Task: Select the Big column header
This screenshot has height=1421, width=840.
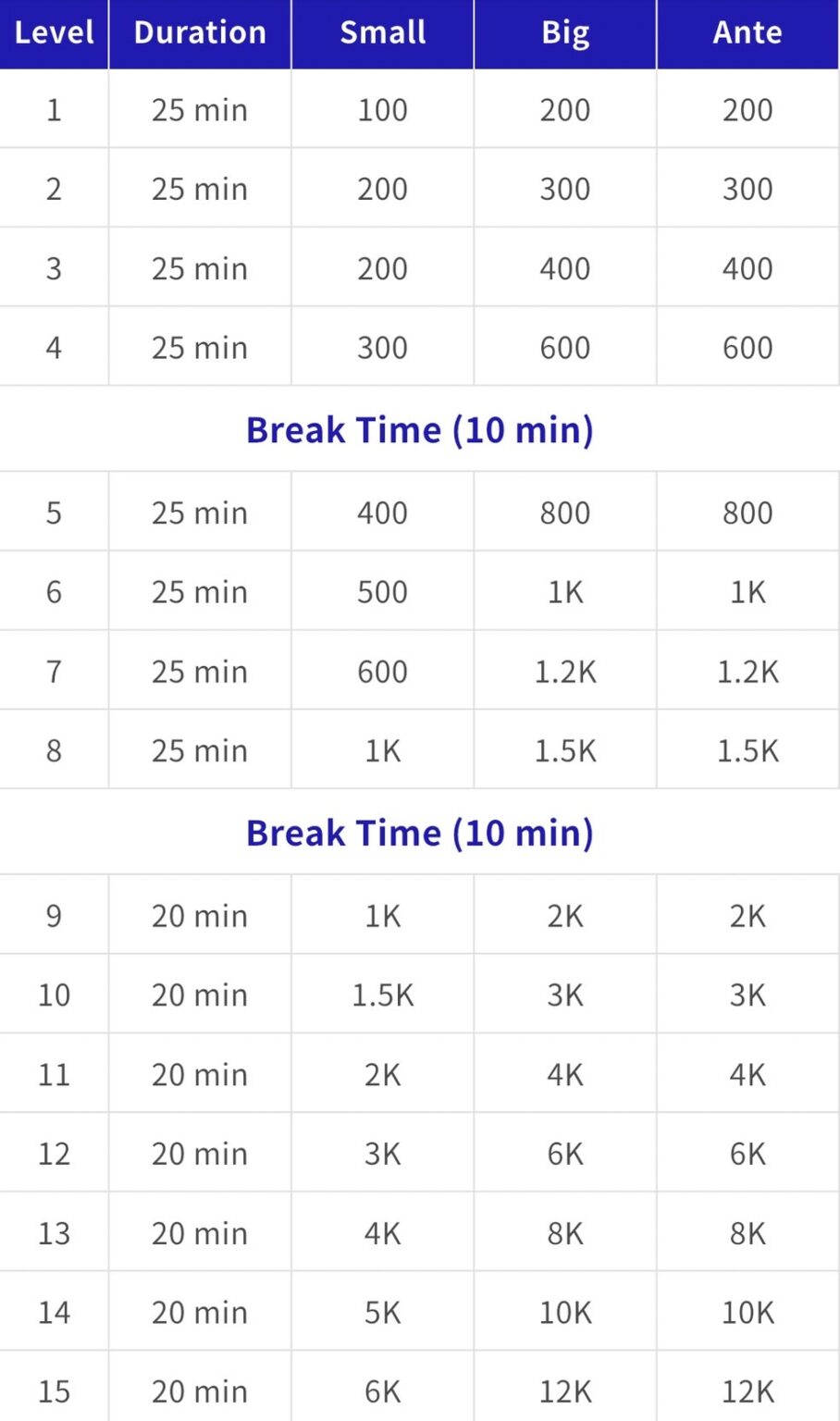Action: coord(565,33)
